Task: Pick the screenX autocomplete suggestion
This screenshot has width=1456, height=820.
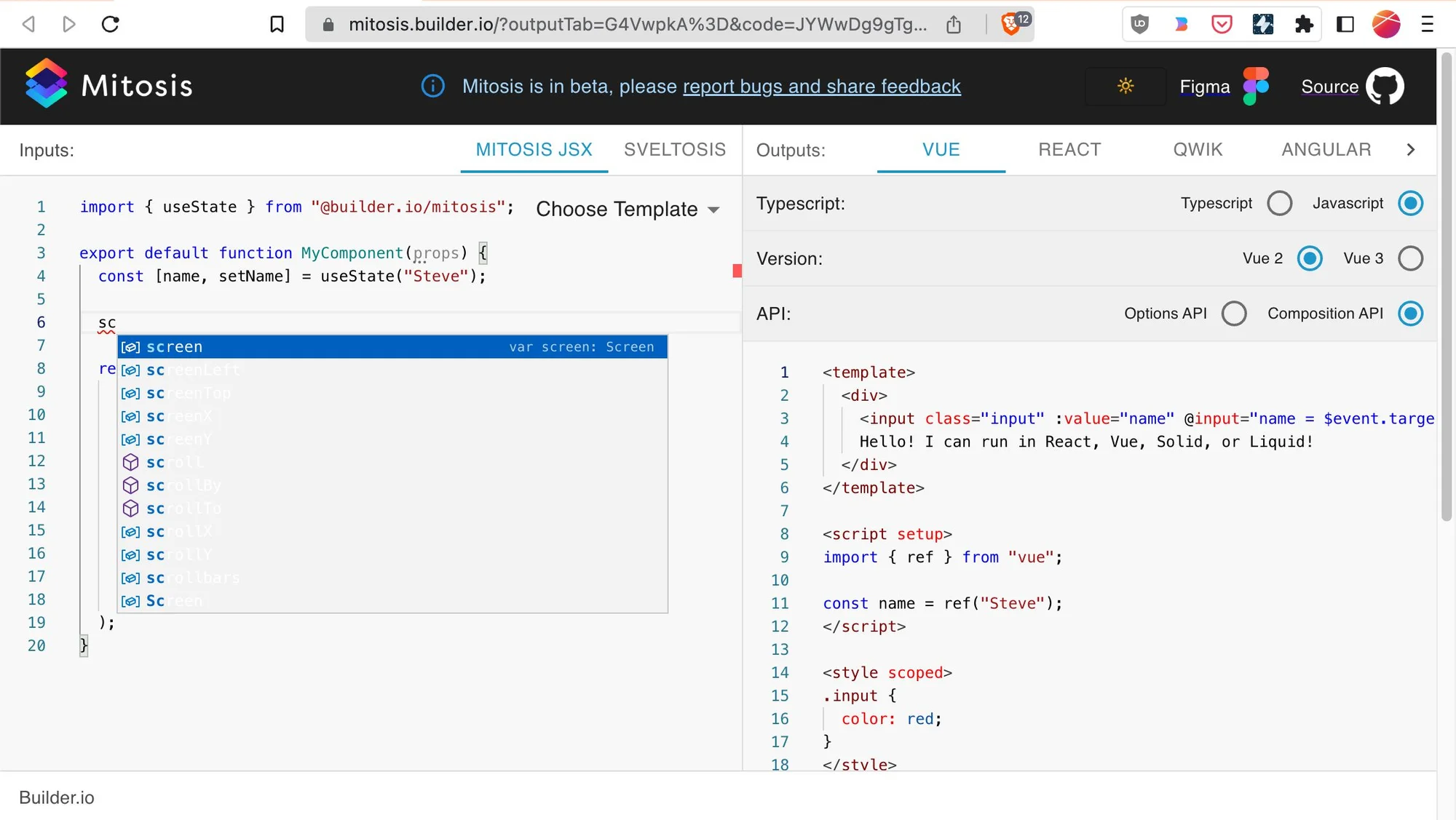Action: 392,416
